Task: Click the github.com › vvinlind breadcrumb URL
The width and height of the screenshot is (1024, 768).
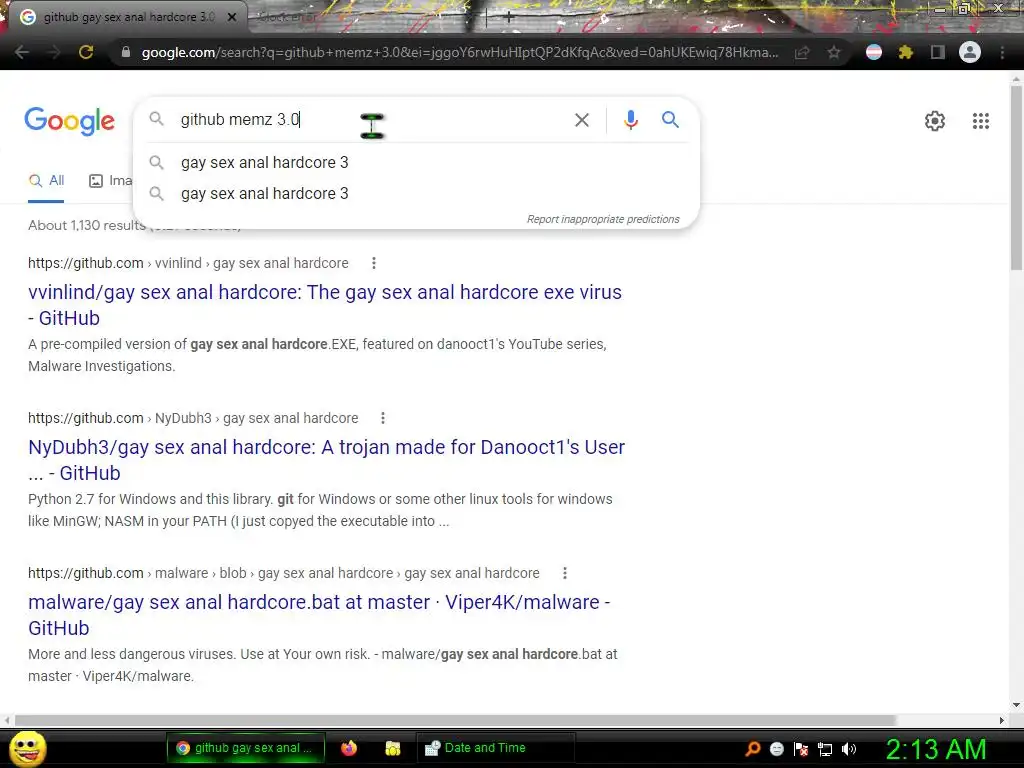Action: pyautogui.click(x=188, y=263)
